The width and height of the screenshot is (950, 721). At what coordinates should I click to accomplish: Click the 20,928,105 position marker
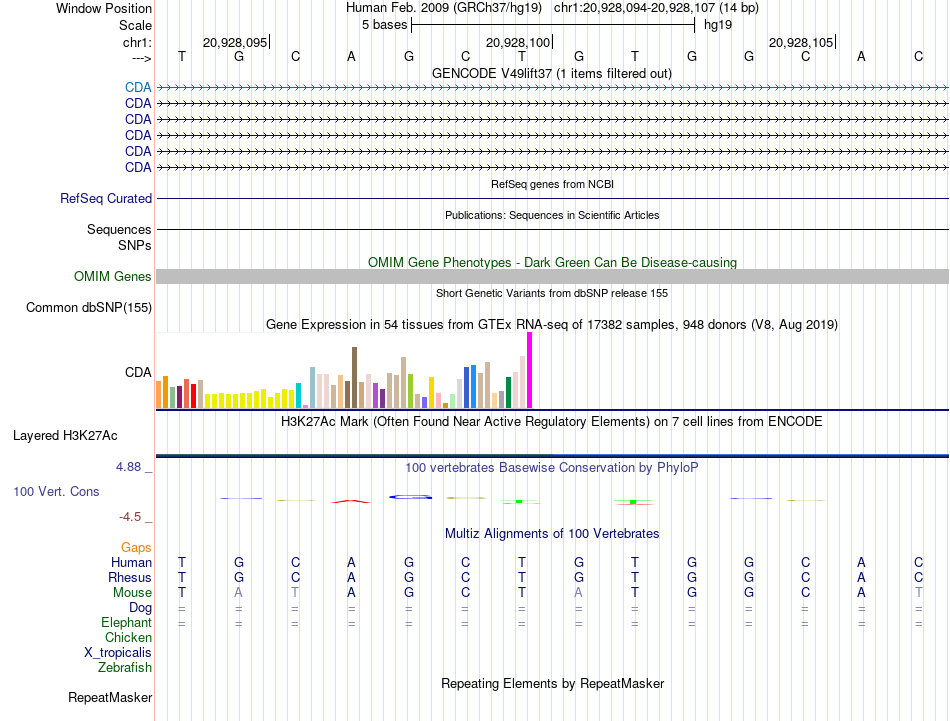[x=802, y=42]
